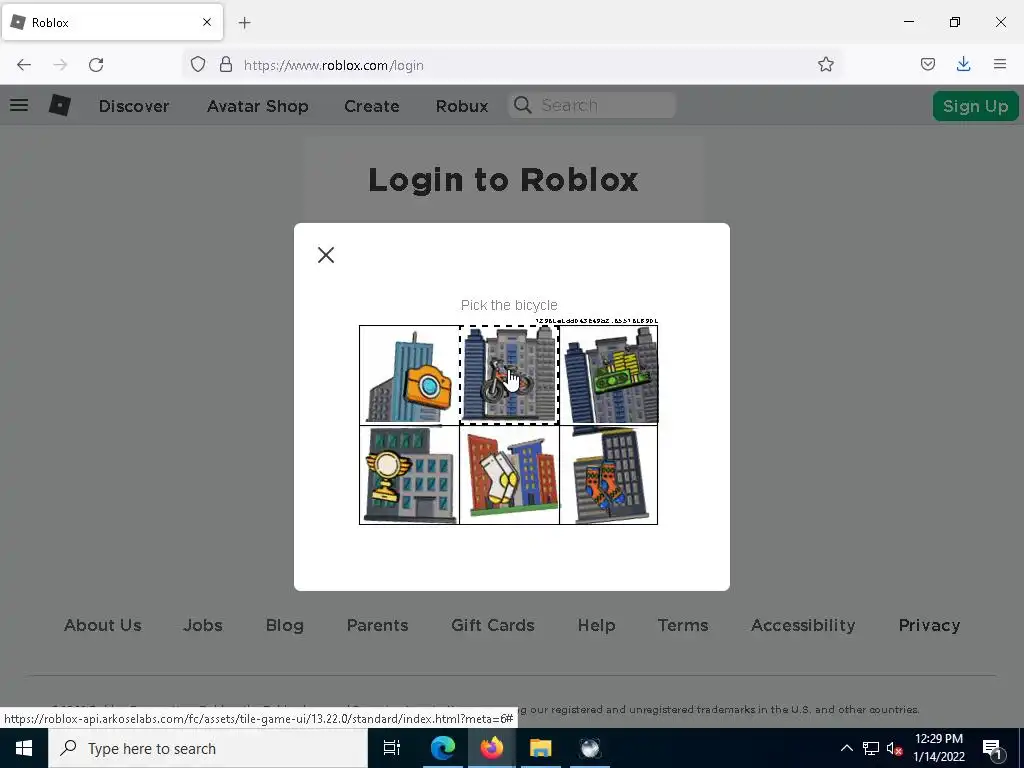Select the orange patterned socks tile
The height and width of the screenshot is (768, 1024).
[609, 475]
